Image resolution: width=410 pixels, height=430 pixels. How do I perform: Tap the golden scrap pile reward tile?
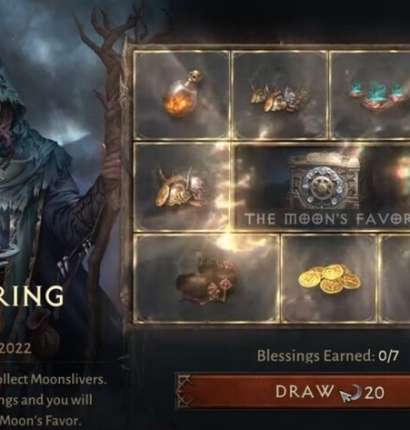[279, 95]
